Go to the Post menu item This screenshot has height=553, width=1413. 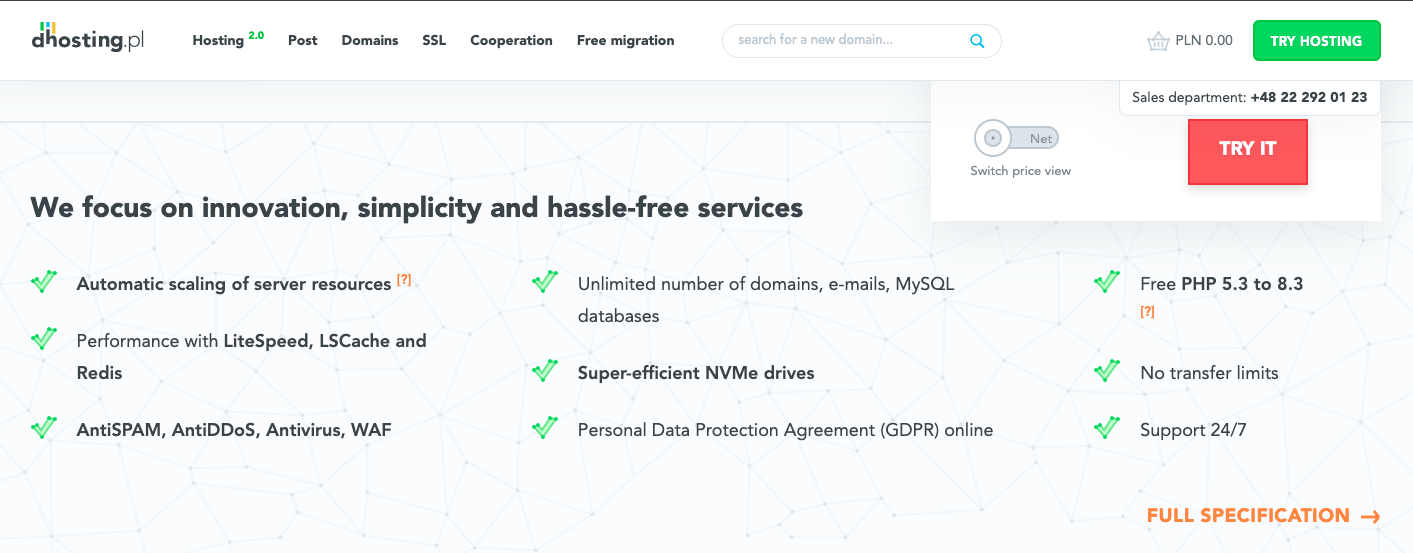tap(303, 41)
